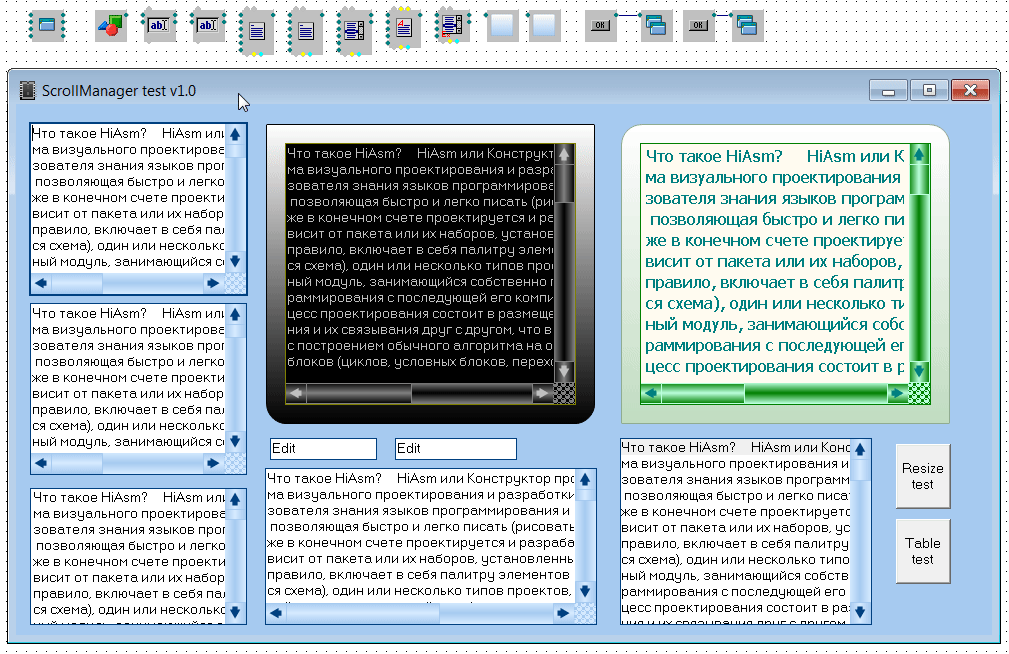Click the down arrow of the bottom-left text panel
The height and width of the screenshot is (654, 1009).
tap(236, 612)
